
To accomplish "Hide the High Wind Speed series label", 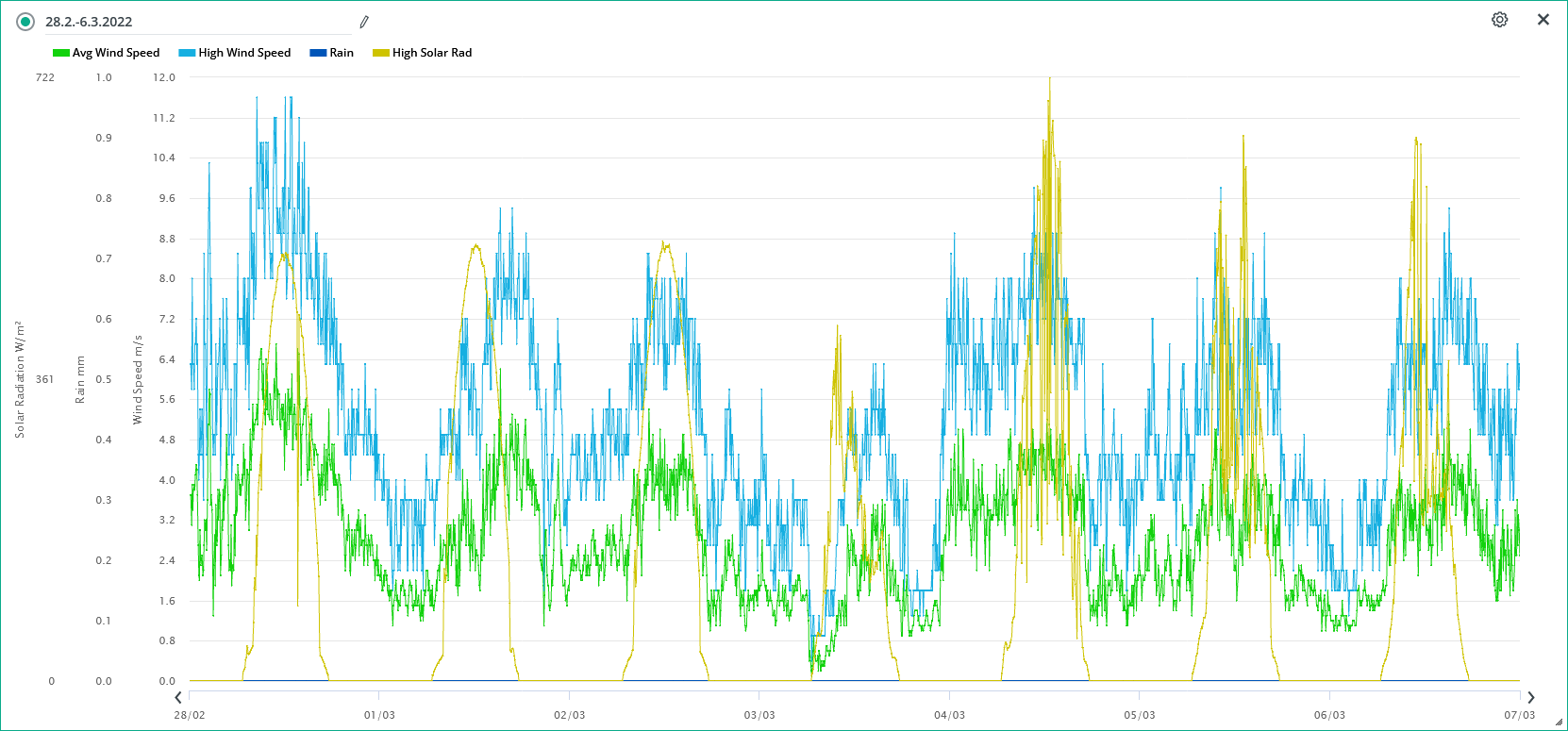I will coord(244,53).
